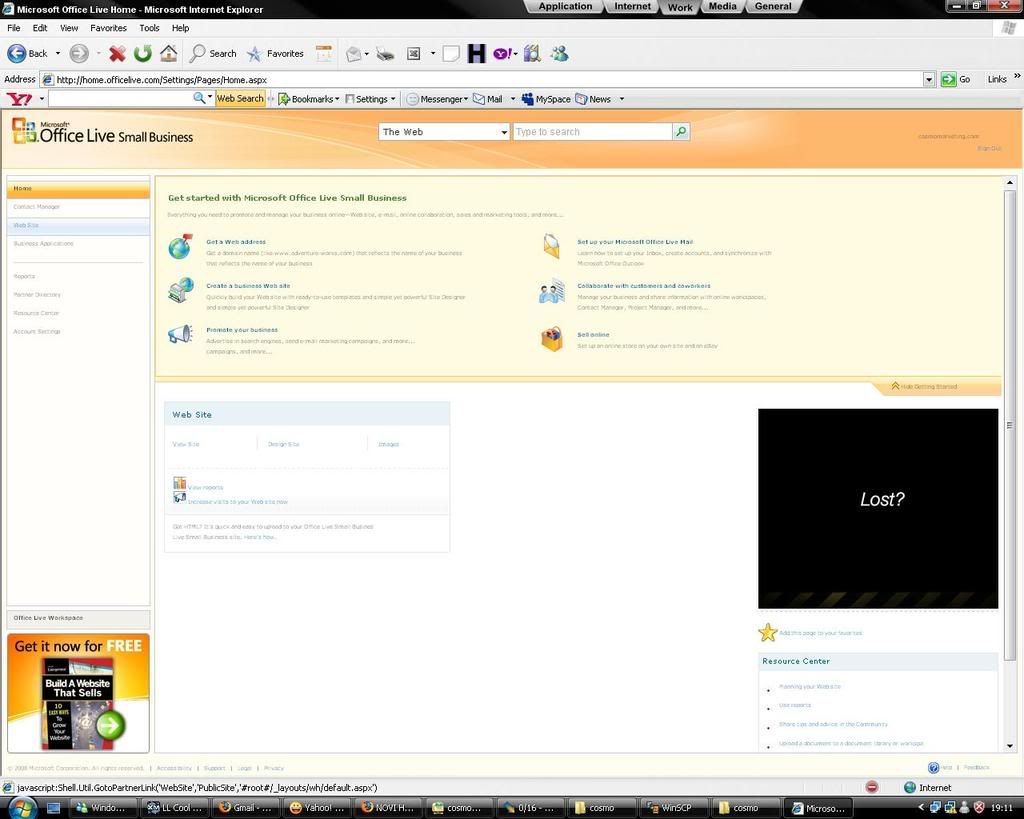
Task: Click the page vertical scrollbar down arrow
Action: click(x=1010, y=746)
